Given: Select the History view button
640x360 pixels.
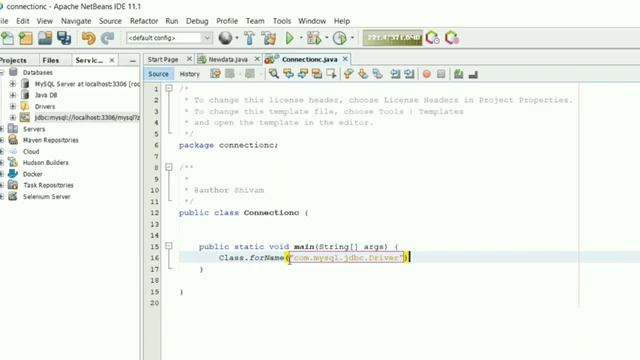Looking at the screenshot, I should pos(190,74).
